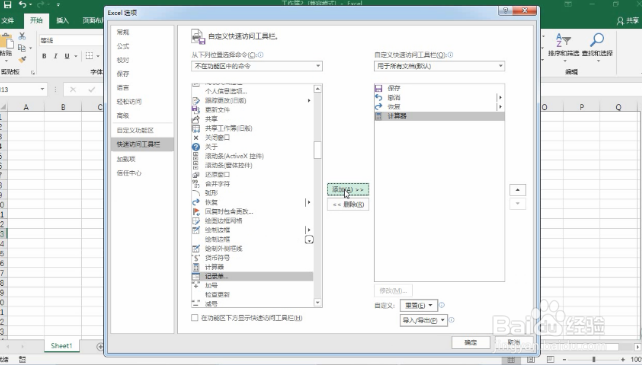Viewport: 642px width, 368px height.
Task: Open the Excel Name Box dropdown arrow
Action: click(x=42, y=89)
